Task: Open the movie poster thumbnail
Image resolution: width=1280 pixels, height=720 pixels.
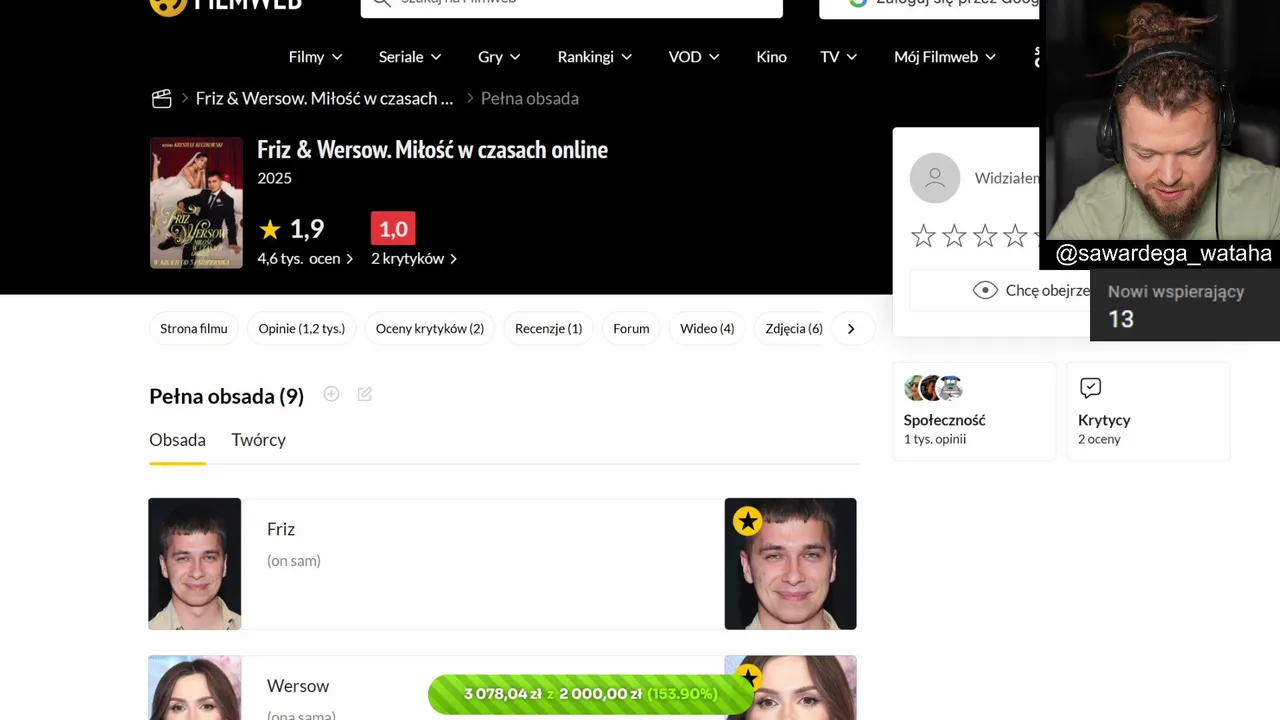Action: [x=196, y=203]
